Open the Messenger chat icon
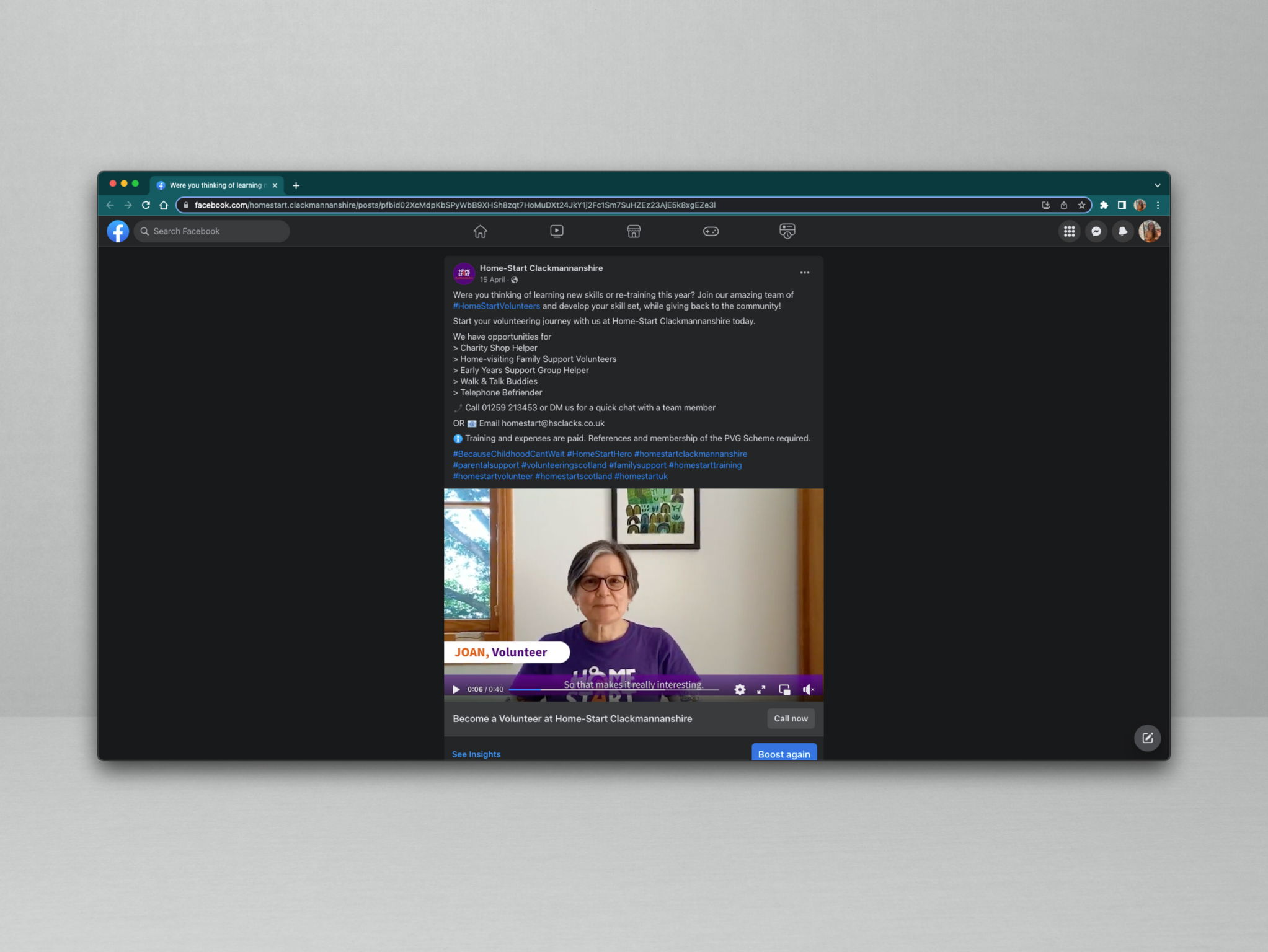Screen dimensions: 1268x952 coord(1096,231)
